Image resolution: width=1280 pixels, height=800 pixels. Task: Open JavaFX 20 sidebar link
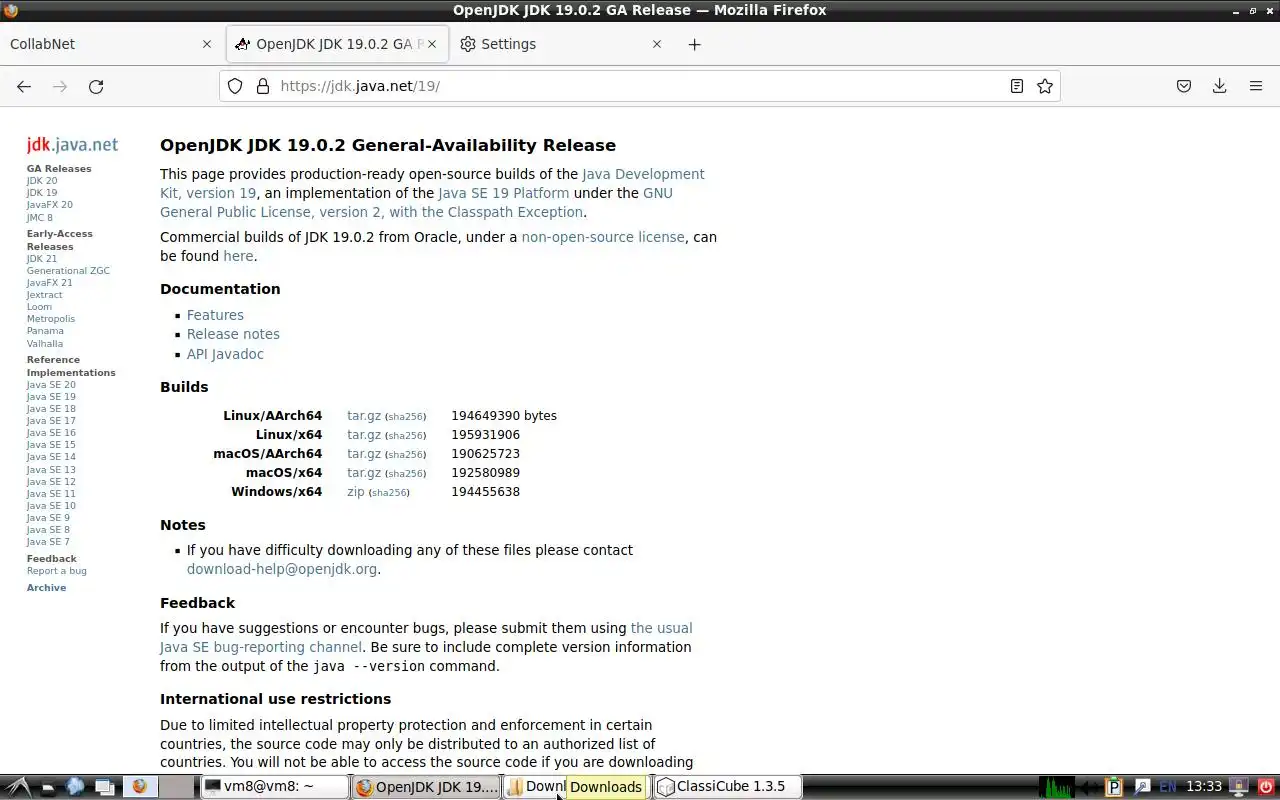pyautogui.click(x=50, y=205)
